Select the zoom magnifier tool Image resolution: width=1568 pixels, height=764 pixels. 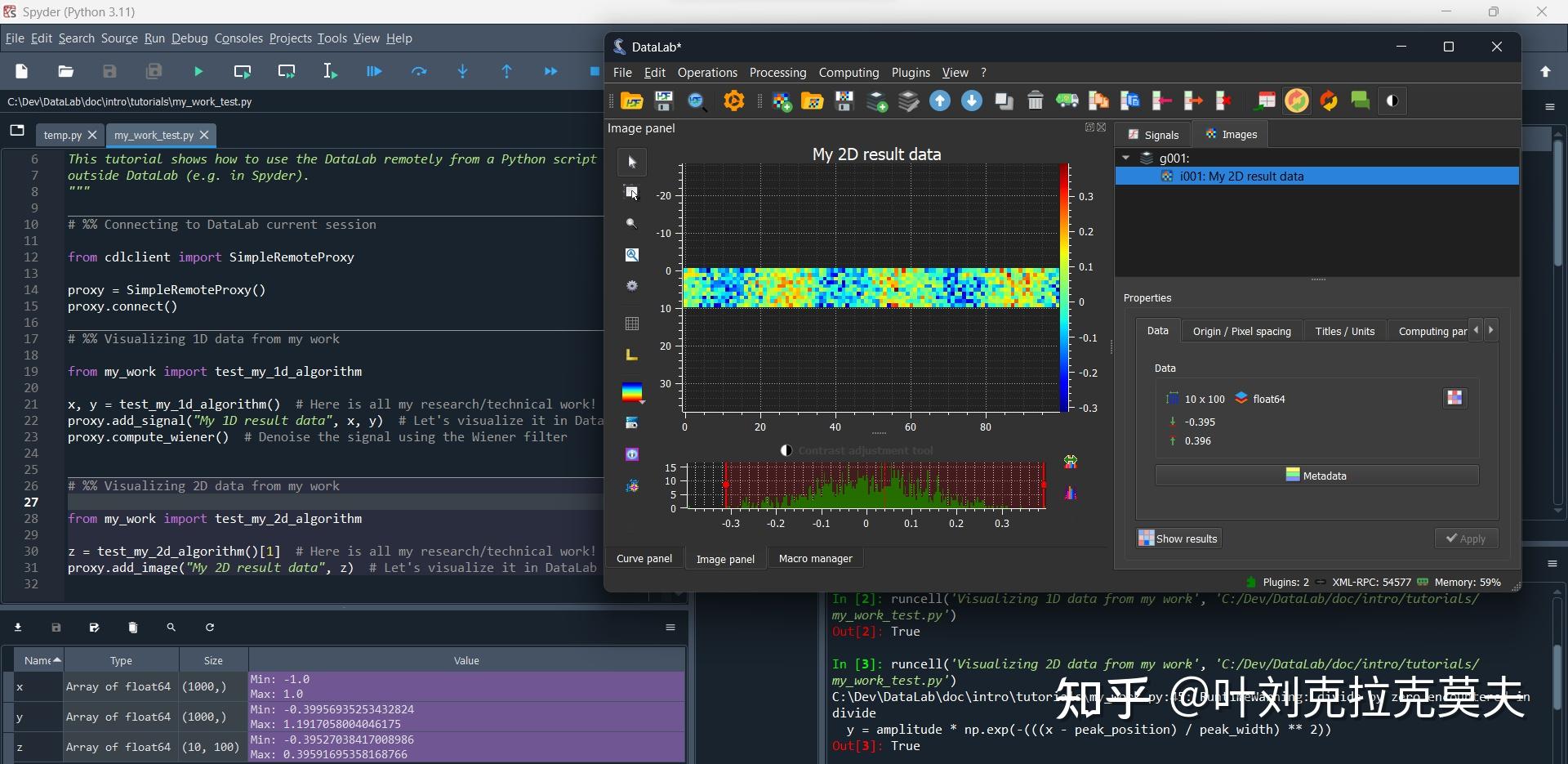(x=632, y=224)
